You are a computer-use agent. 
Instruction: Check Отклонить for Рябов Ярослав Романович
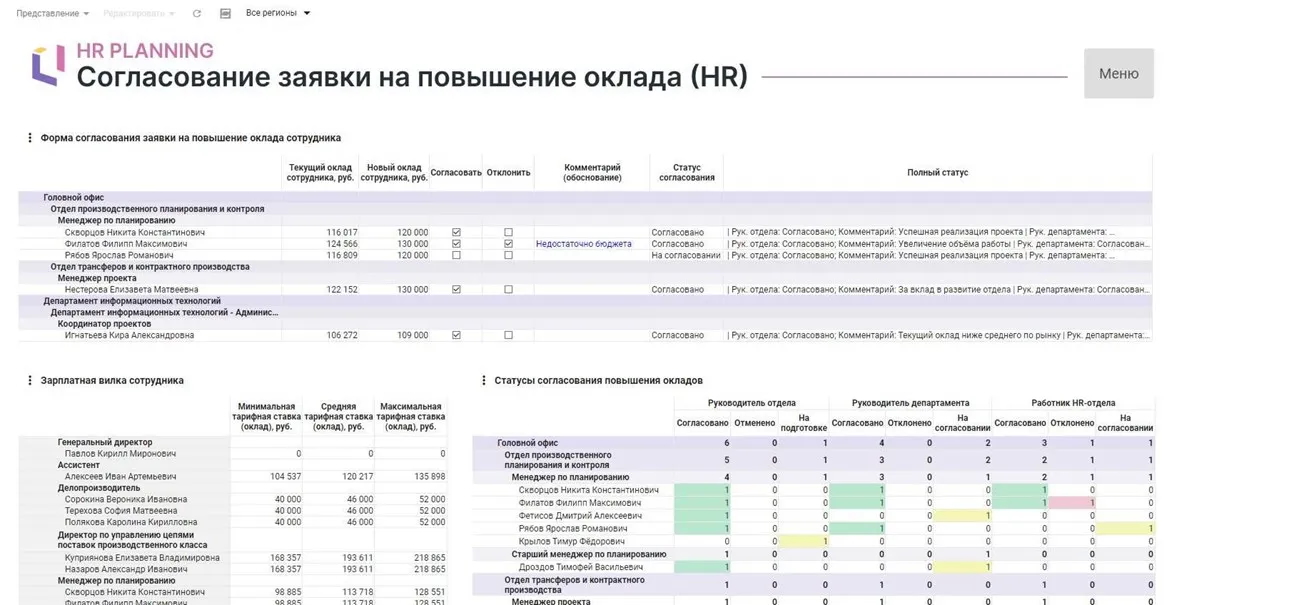(x=508, y=255)
